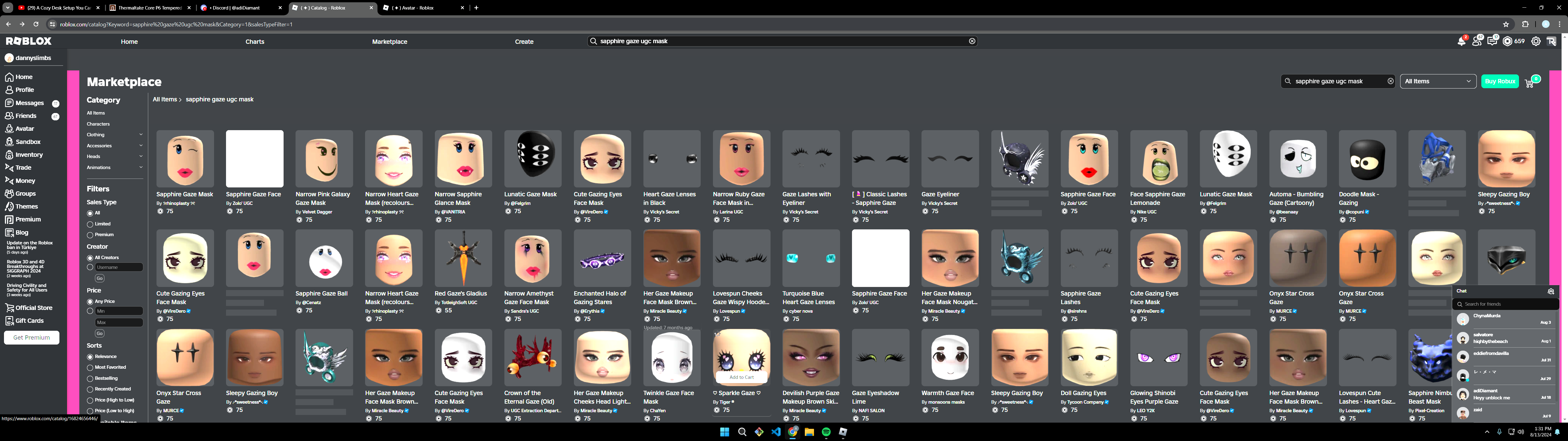Click the Robux balance icon
1568x441 pixels.
pyautogui.click(x=1507, y=41)
